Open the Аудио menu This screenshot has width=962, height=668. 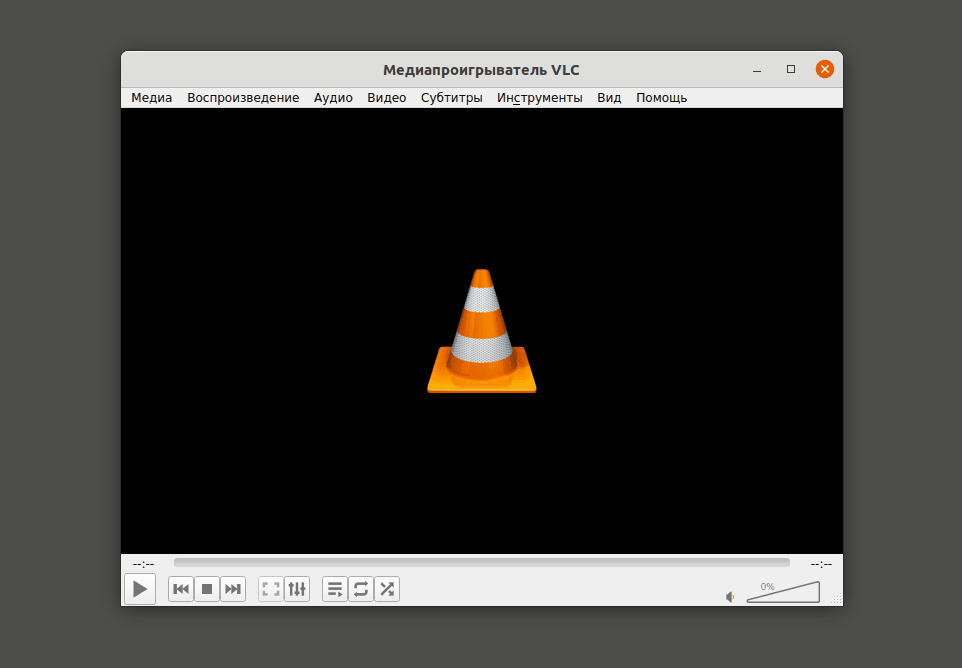tap(333, 98)
